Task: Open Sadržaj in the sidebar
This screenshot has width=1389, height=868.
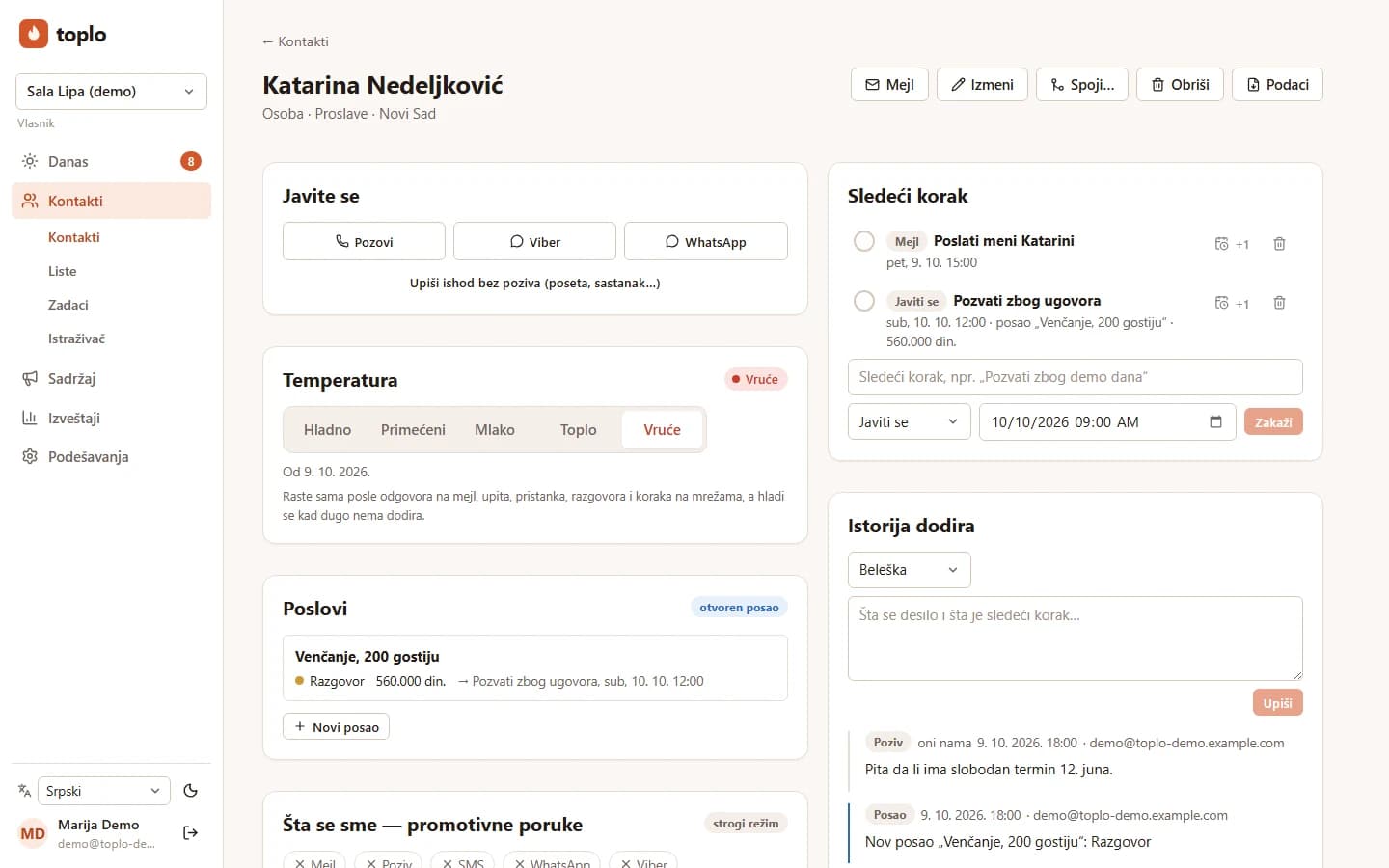Action: tap(111, 379)
